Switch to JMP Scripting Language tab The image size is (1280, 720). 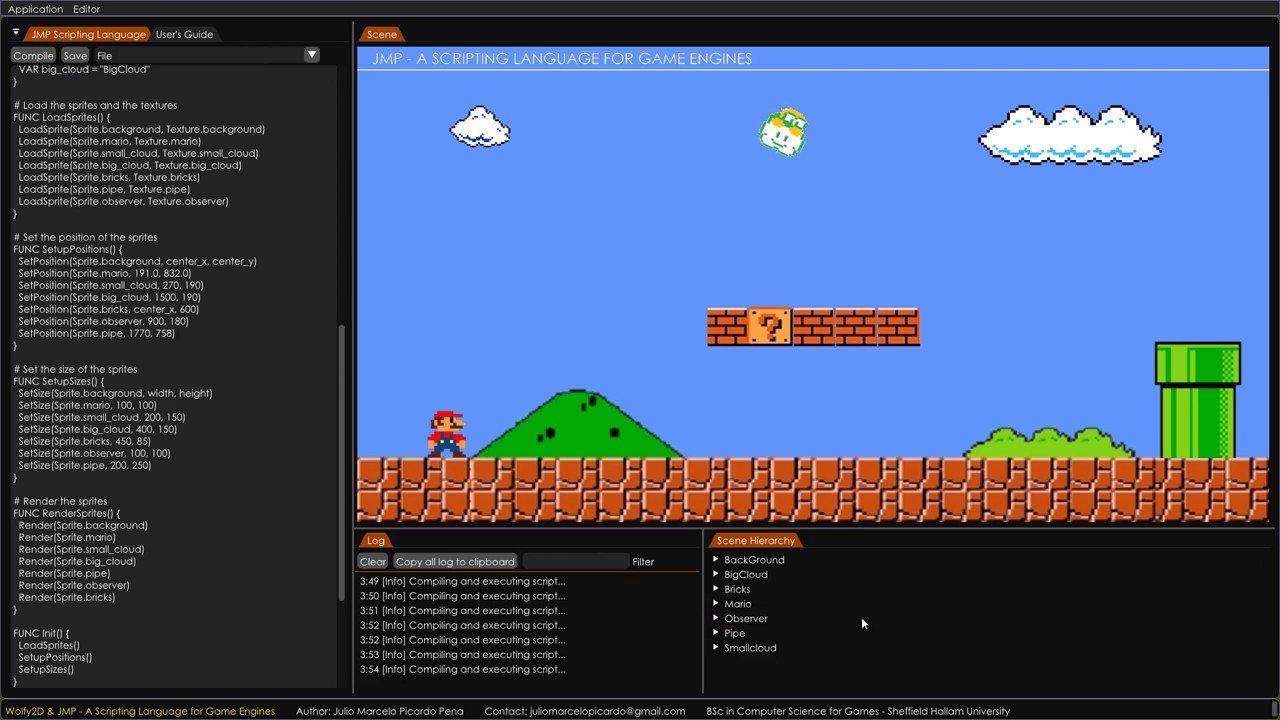coord(88,34)
